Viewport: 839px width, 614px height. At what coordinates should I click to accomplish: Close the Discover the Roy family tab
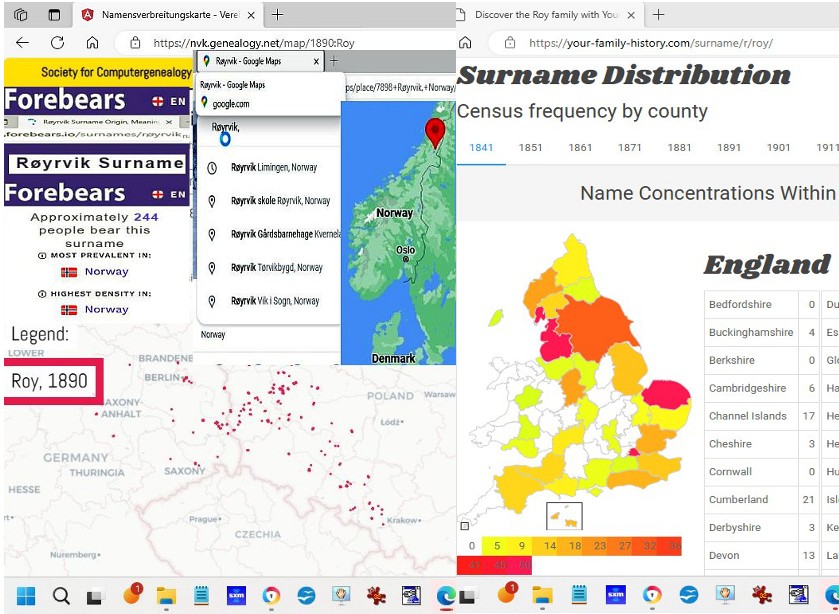[x=631, y=16]
